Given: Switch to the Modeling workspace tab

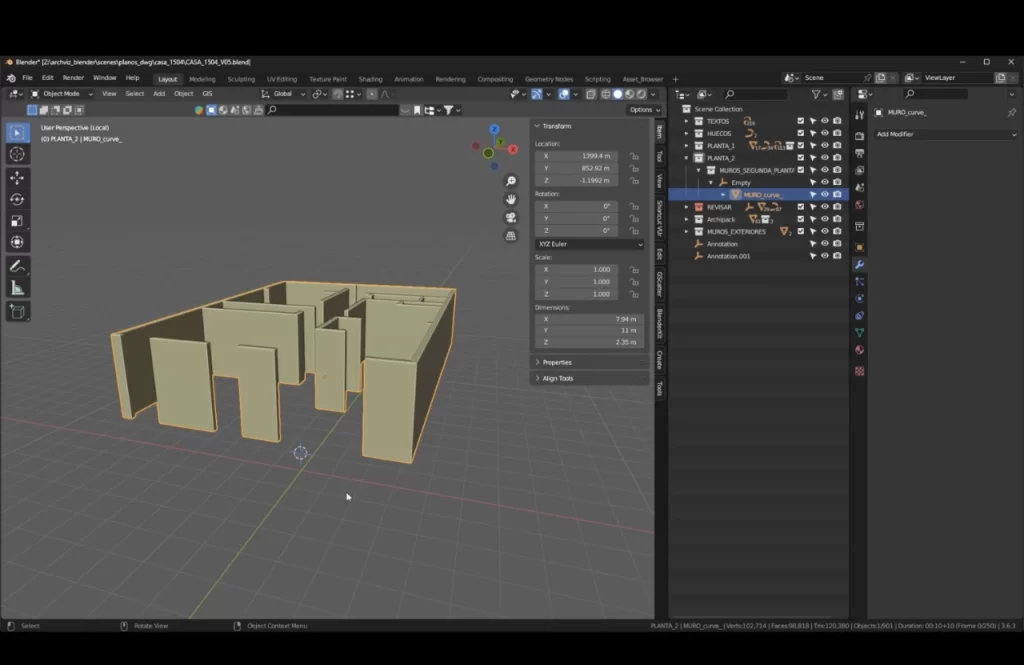Looking at the screenshot, I should click(203, 78).
